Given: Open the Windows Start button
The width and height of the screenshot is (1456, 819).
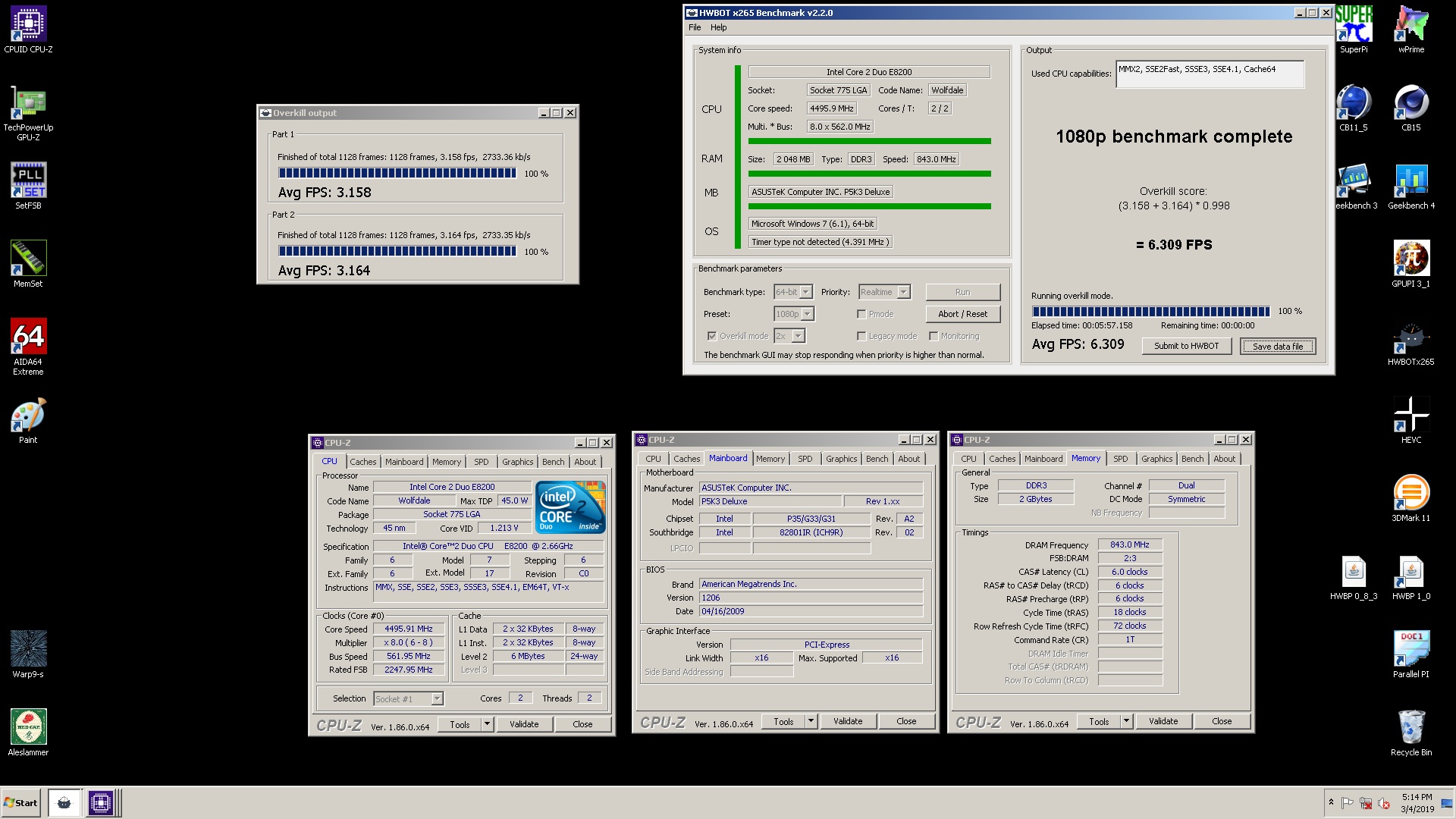Looking at the screenshot, I should (21, 802).
